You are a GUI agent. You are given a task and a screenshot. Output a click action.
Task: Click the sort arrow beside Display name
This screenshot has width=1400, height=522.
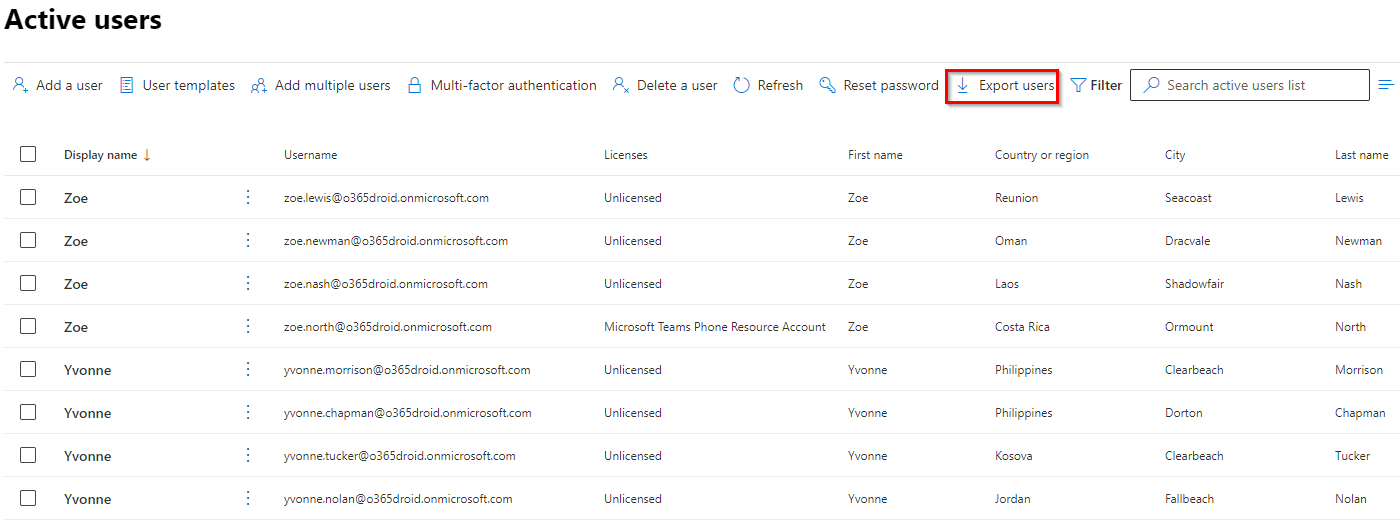pyautogui.click(x=147, y=155)
